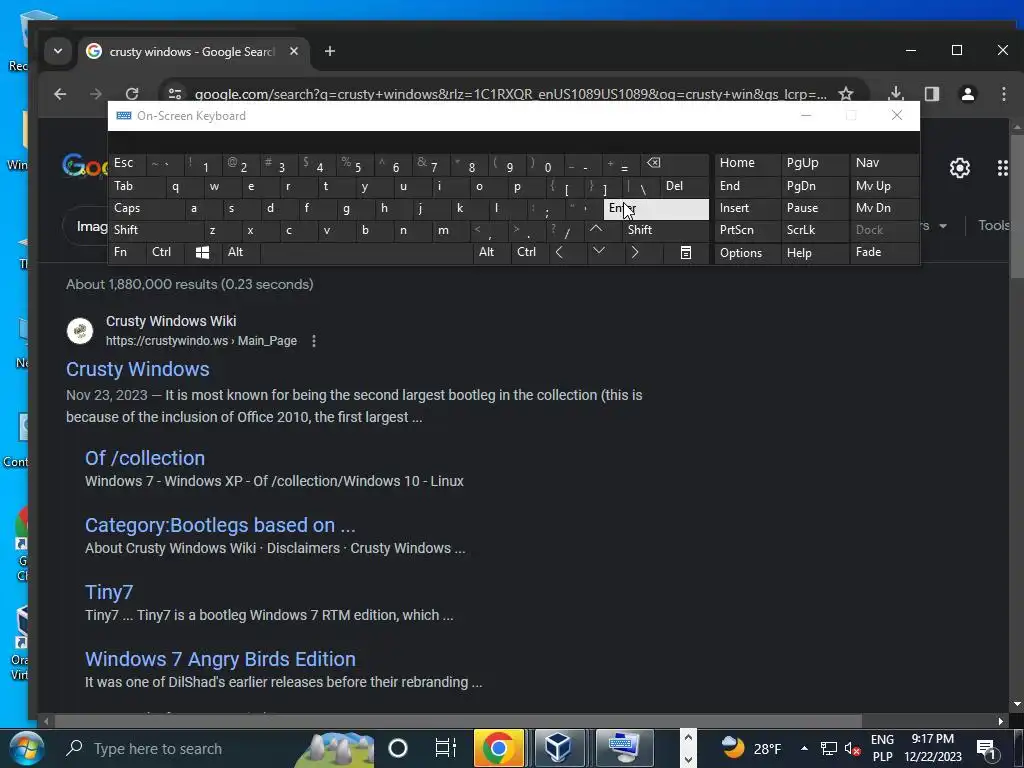Image resolution: width=1024 pixels, height=768 pixels.
Task: Toggle left Ctrl key on keyboard
Action: point(165,253)
